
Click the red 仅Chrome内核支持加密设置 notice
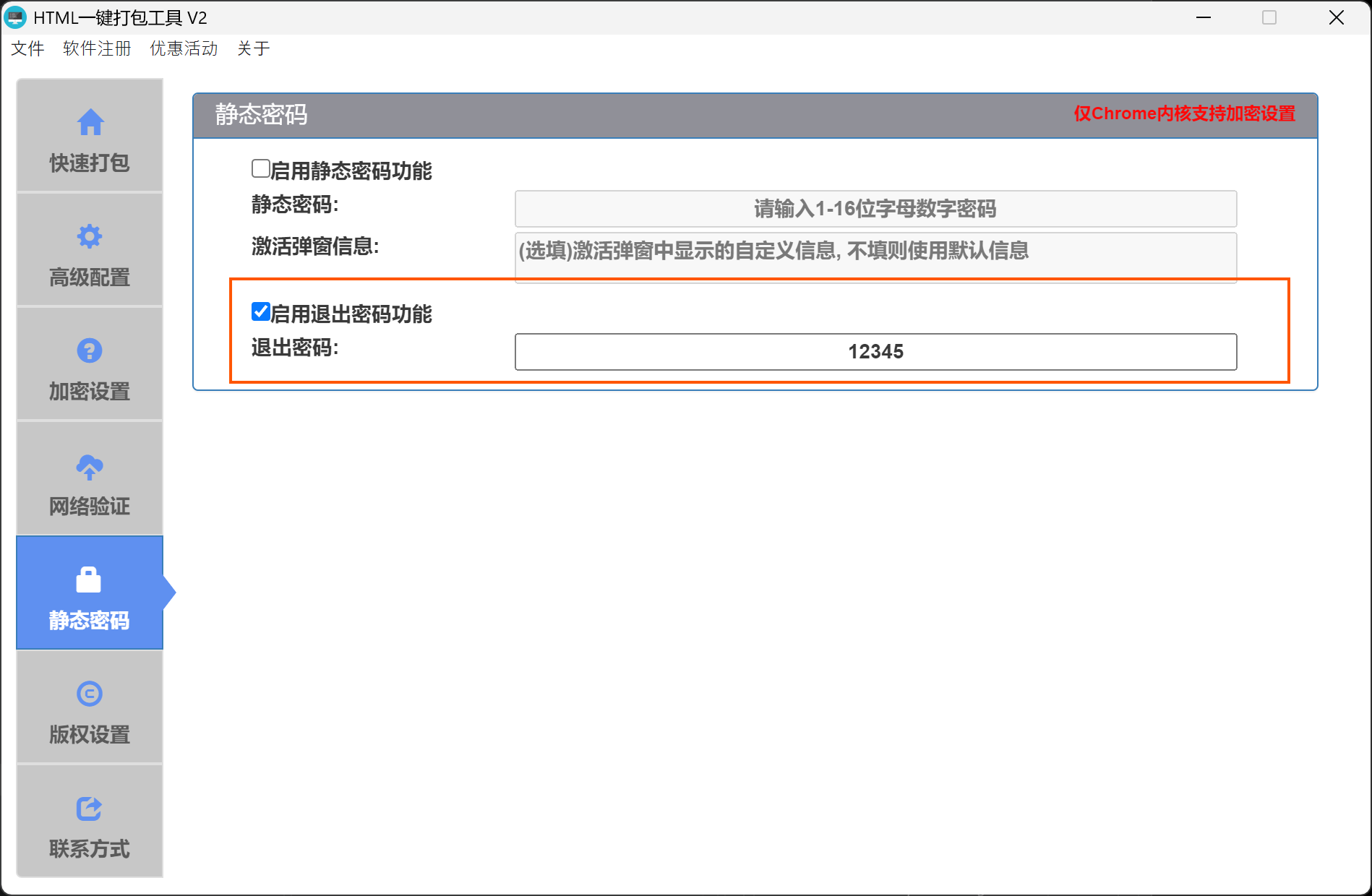coord(1184,113)
